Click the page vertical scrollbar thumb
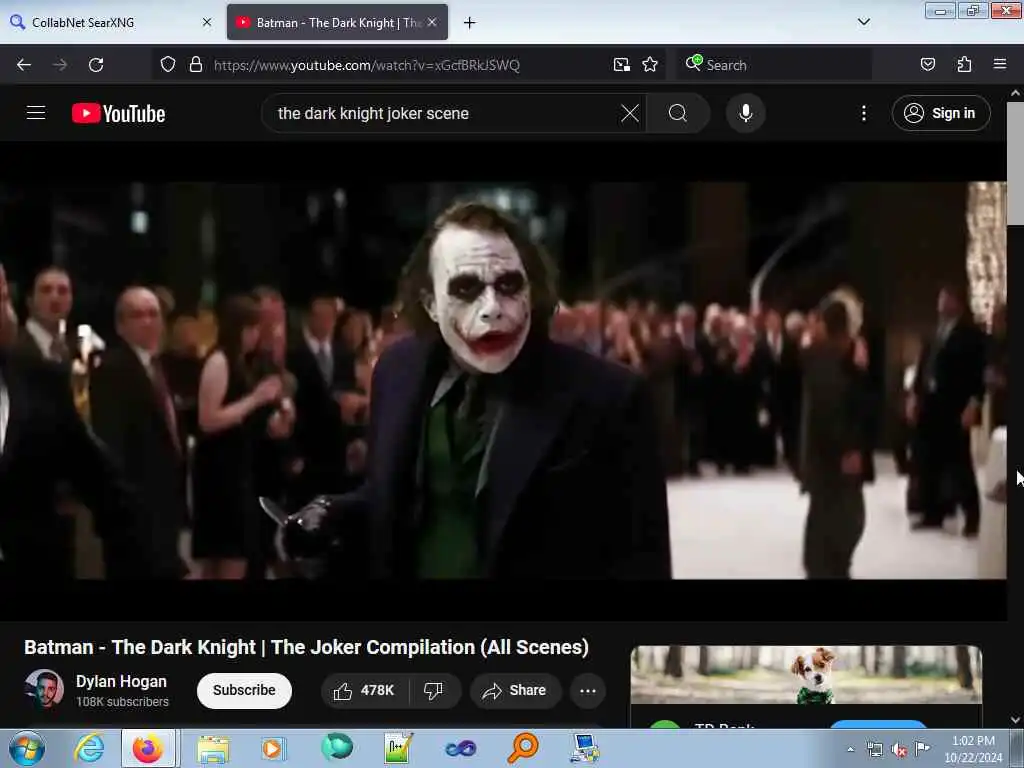Viewport: 1024px width, 768px height. [1015, 163]
